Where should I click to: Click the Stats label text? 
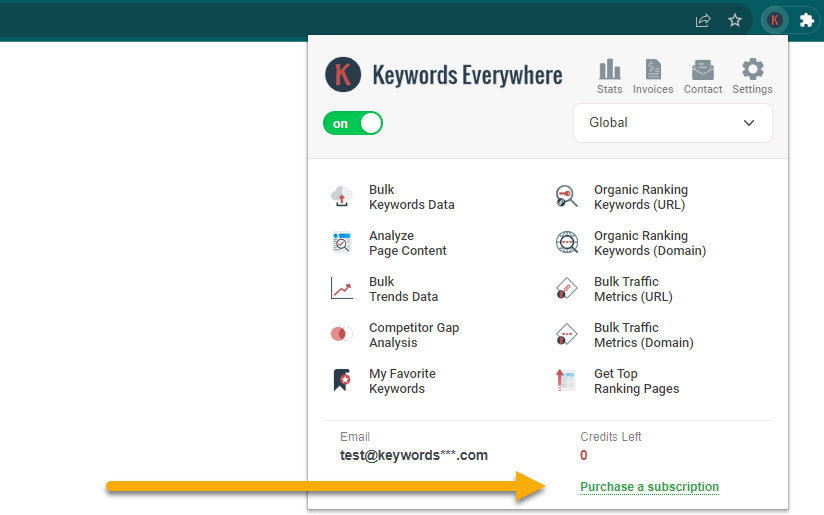[x=610, y=89]
